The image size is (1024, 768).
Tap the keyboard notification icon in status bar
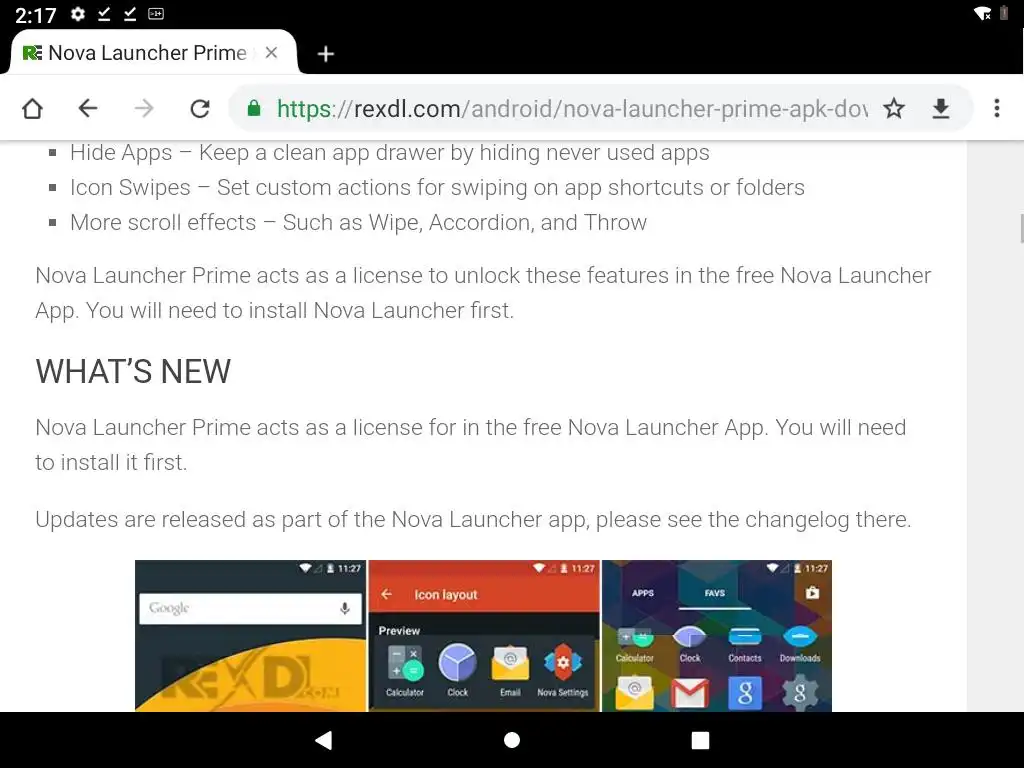click(x=156, y=14)
